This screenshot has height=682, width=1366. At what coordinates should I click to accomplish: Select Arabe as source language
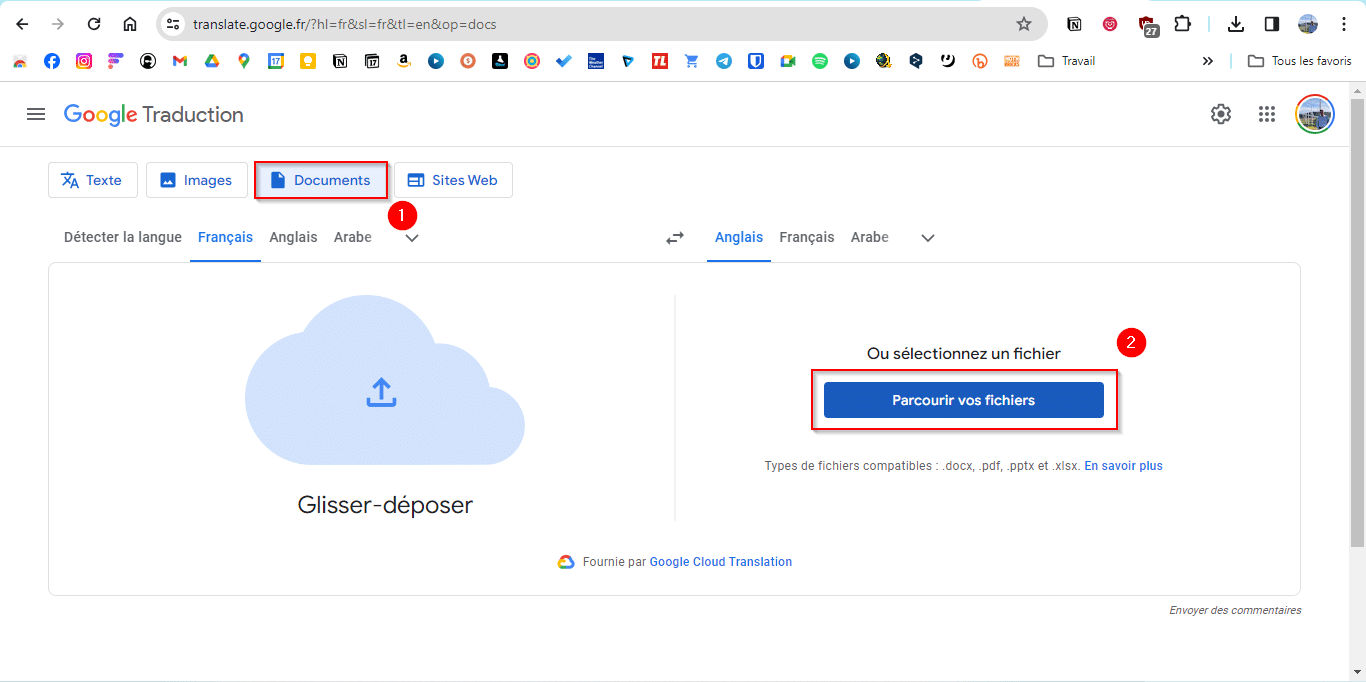(352, 237)
